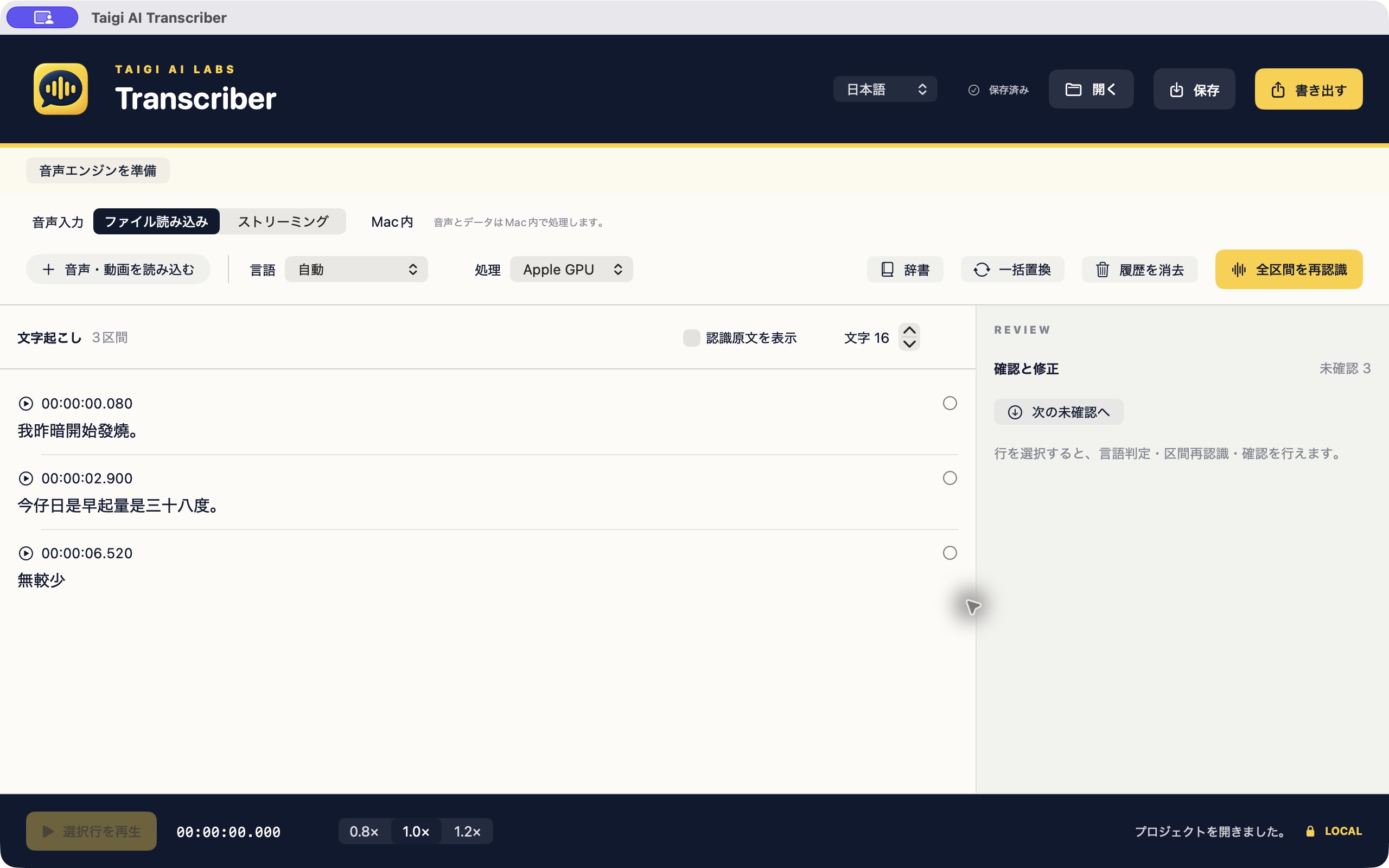Mark segment 今仔日是早起量是三十八度 as confirmed
Viewport: 1389px width, 868px height.
pyautogui.click(x=950, y=477)
